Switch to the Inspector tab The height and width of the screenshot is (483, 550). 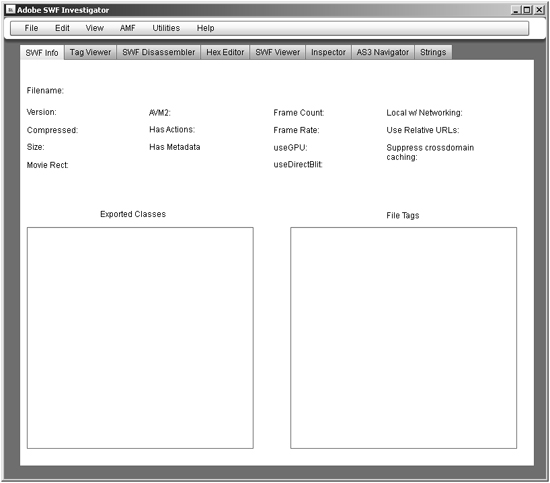coord(328,52)
